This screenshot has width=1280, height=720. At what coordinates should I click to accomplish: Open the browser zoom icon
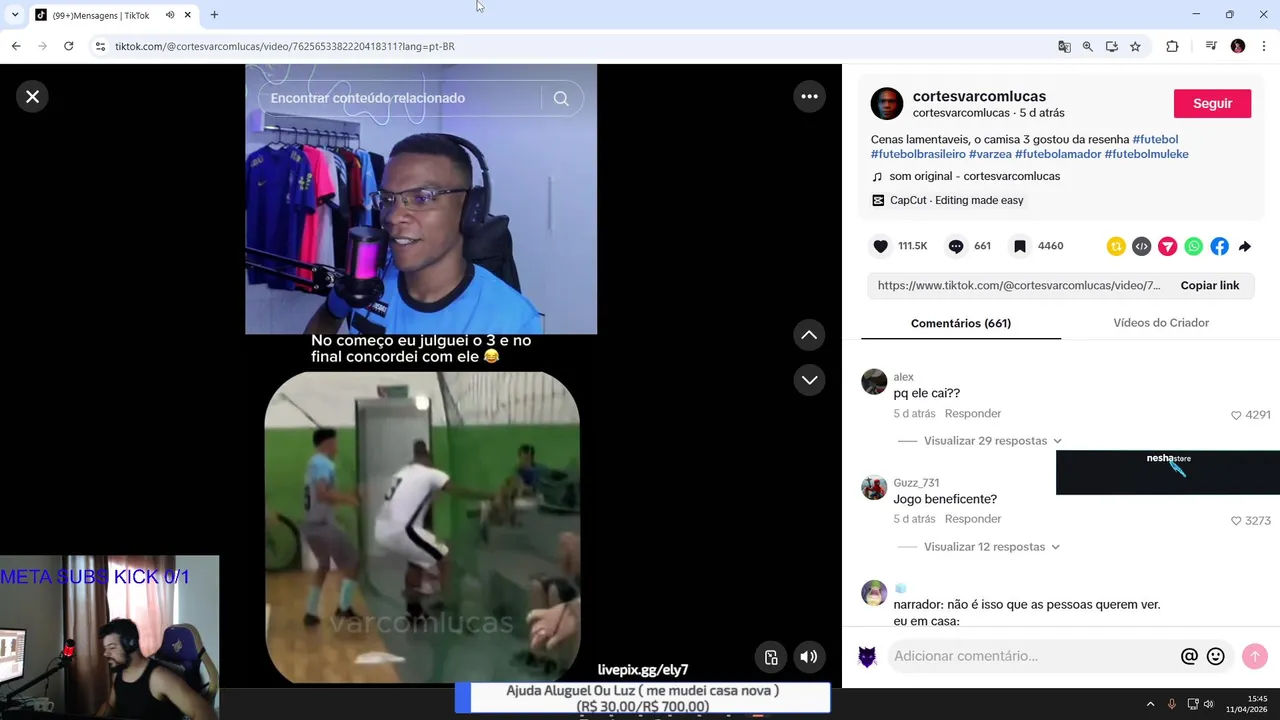[x=1088, y=46]
